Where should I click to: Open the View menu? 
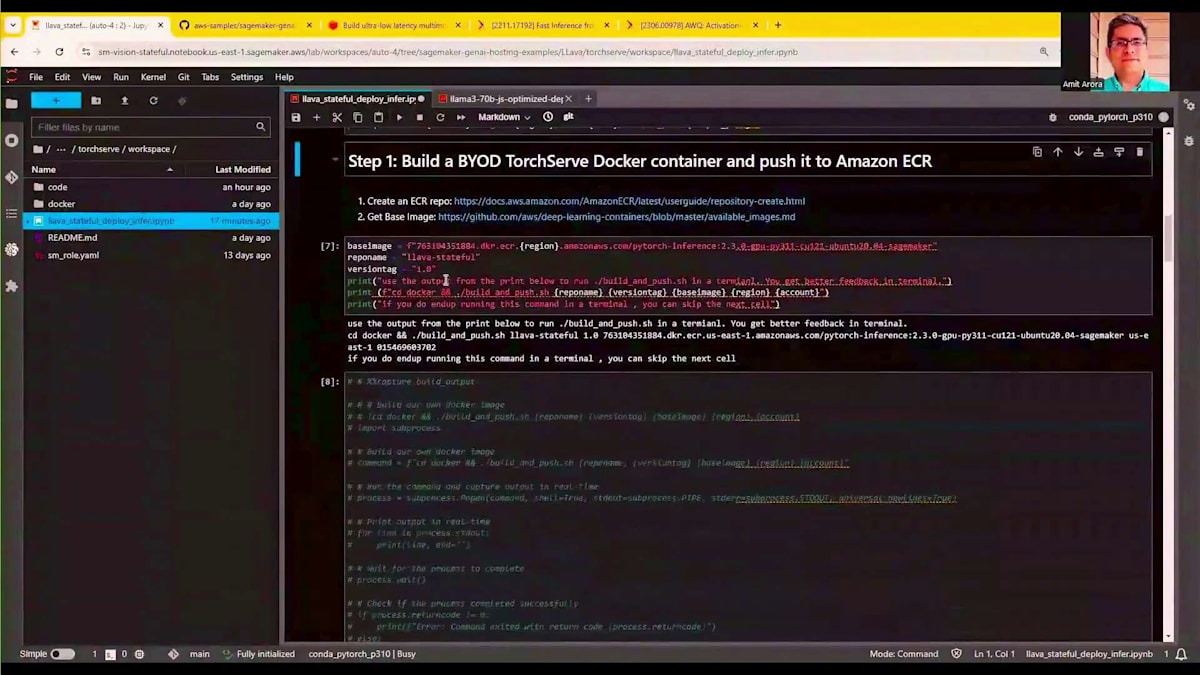coord(91,77)
